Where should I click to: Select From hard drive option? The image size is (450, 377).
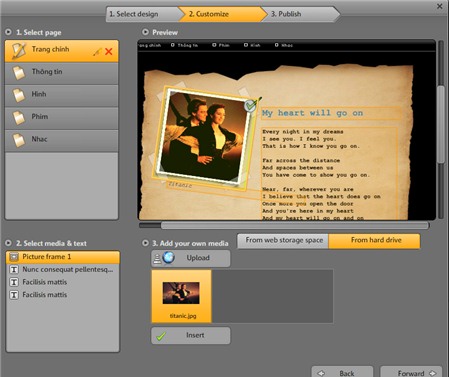pos(375,240)
